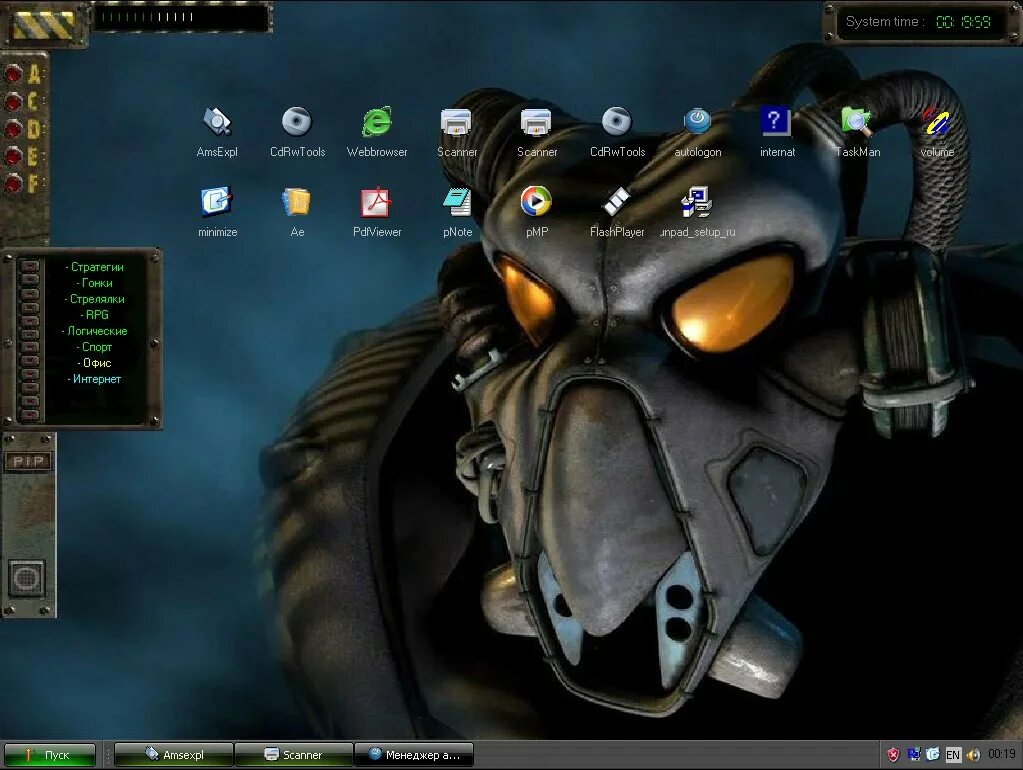1023x770 pixels.
Task: Choose RPG in the side menu
Action: (x=95, y=315)
